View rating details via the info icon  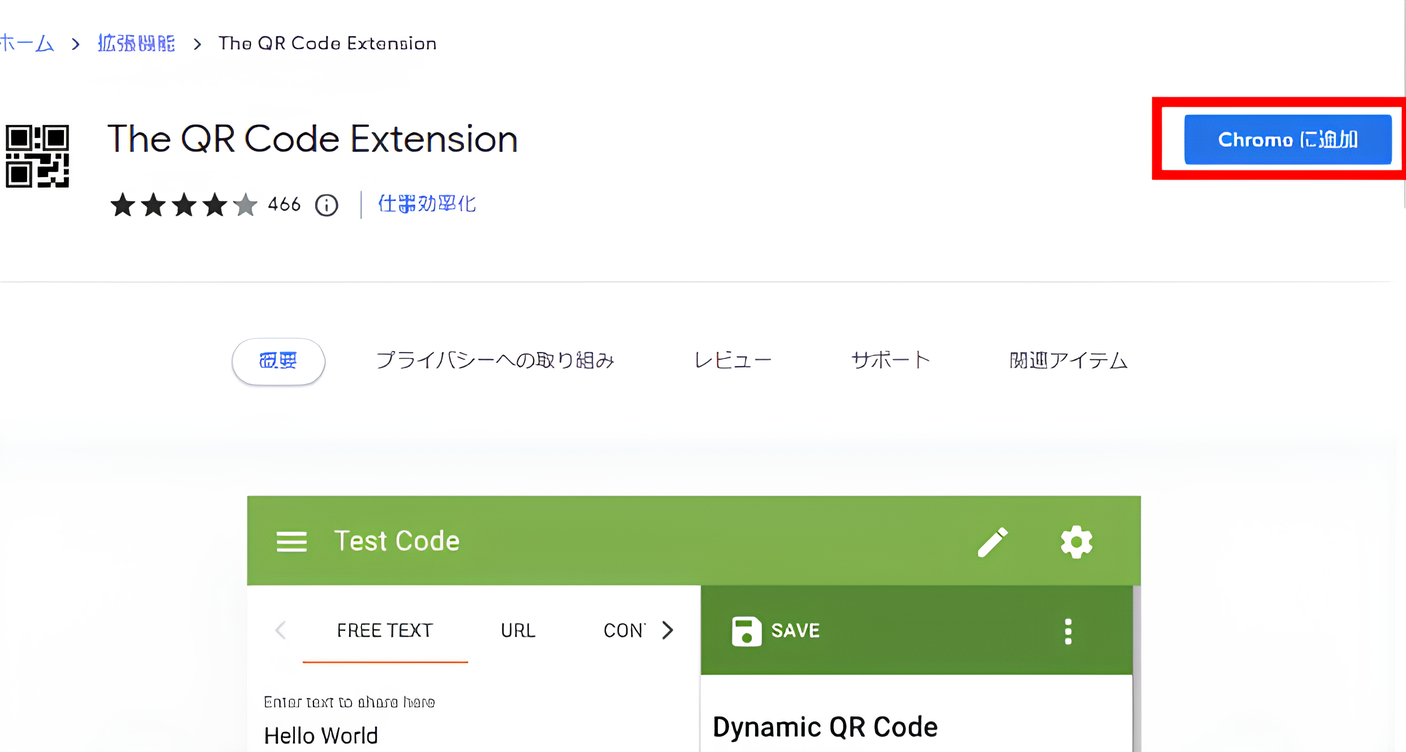pyautogui.click(x=326, y=204)
